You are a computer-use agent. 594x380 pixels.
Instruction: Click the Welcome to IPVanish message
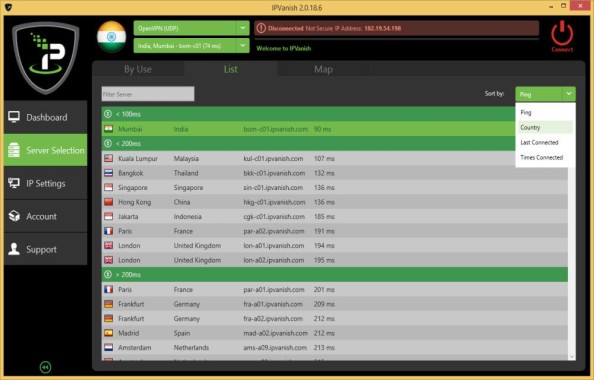(283, 48)
